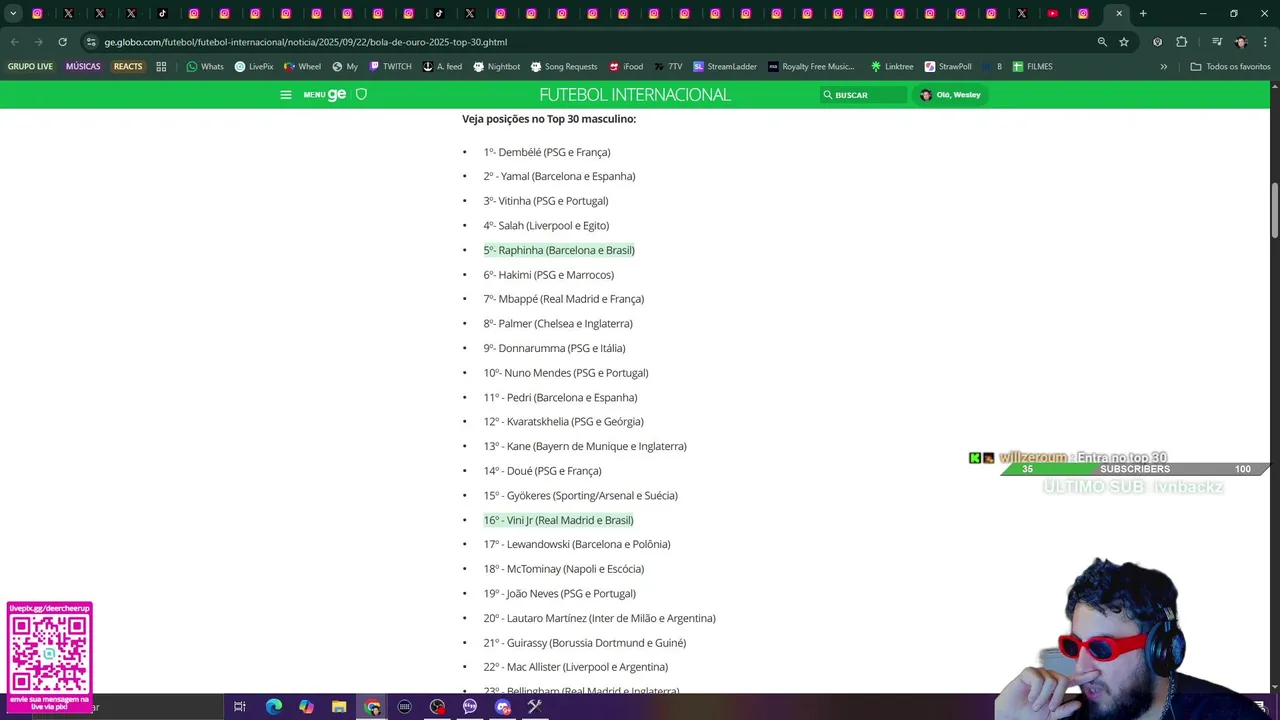
Task: View site information icon in address bar
Action: 91,42
